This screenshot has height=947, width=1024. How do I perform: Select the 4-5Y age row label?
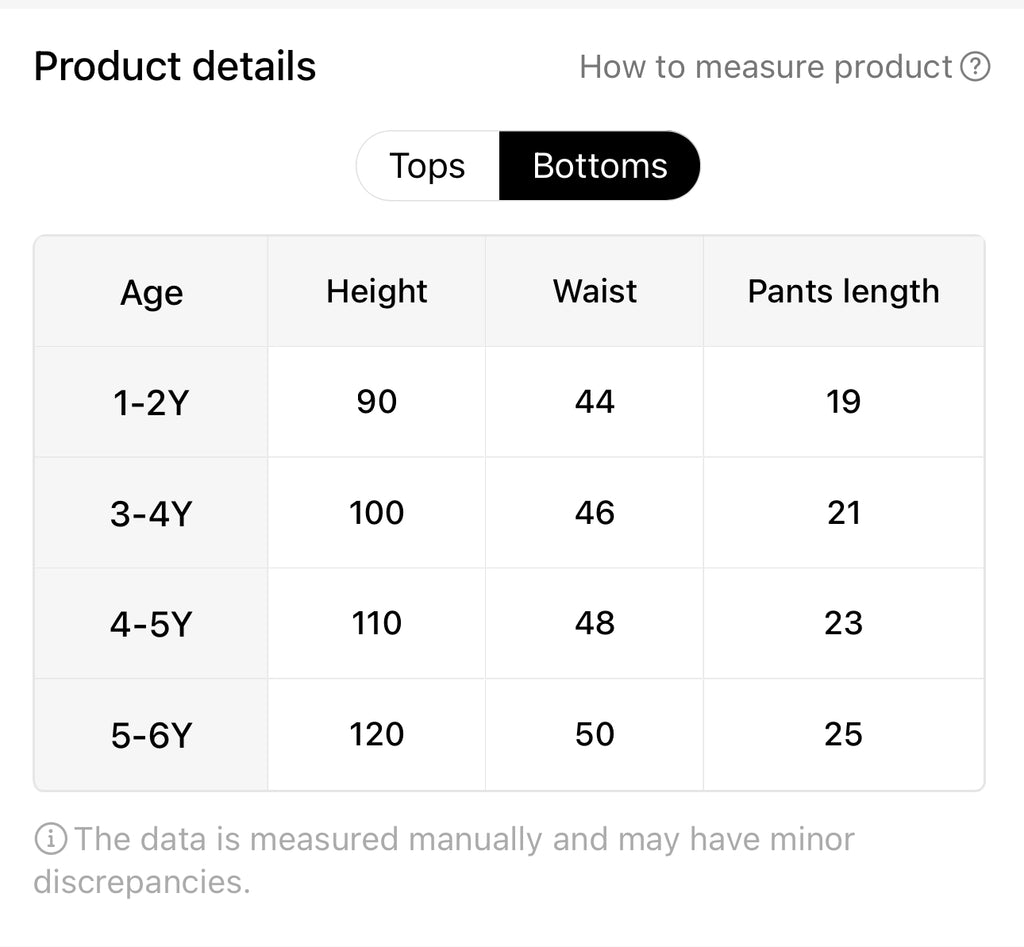click(151, 625)
